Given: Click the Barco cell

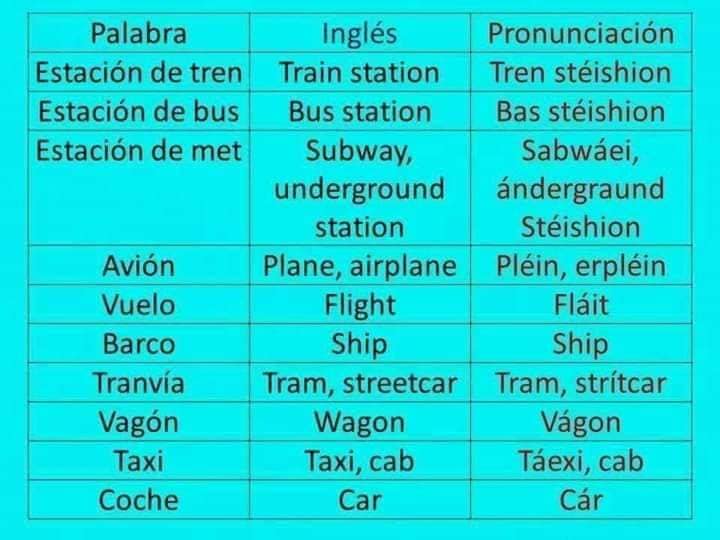Looking at the screenshot, I should click(139, 343).
